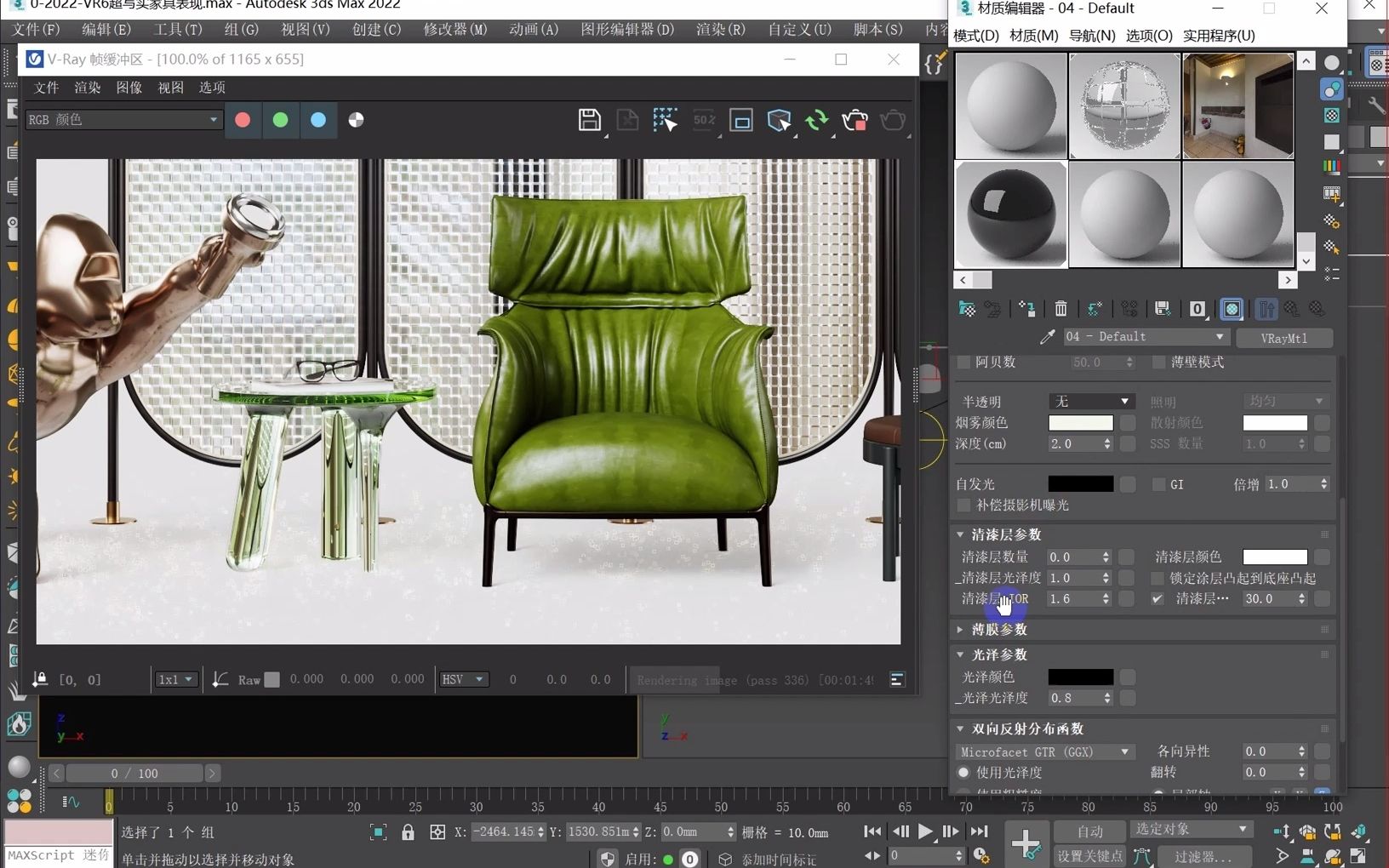Toggle the red channel in VFB
1389x868 pixels.
pos(243,120)
